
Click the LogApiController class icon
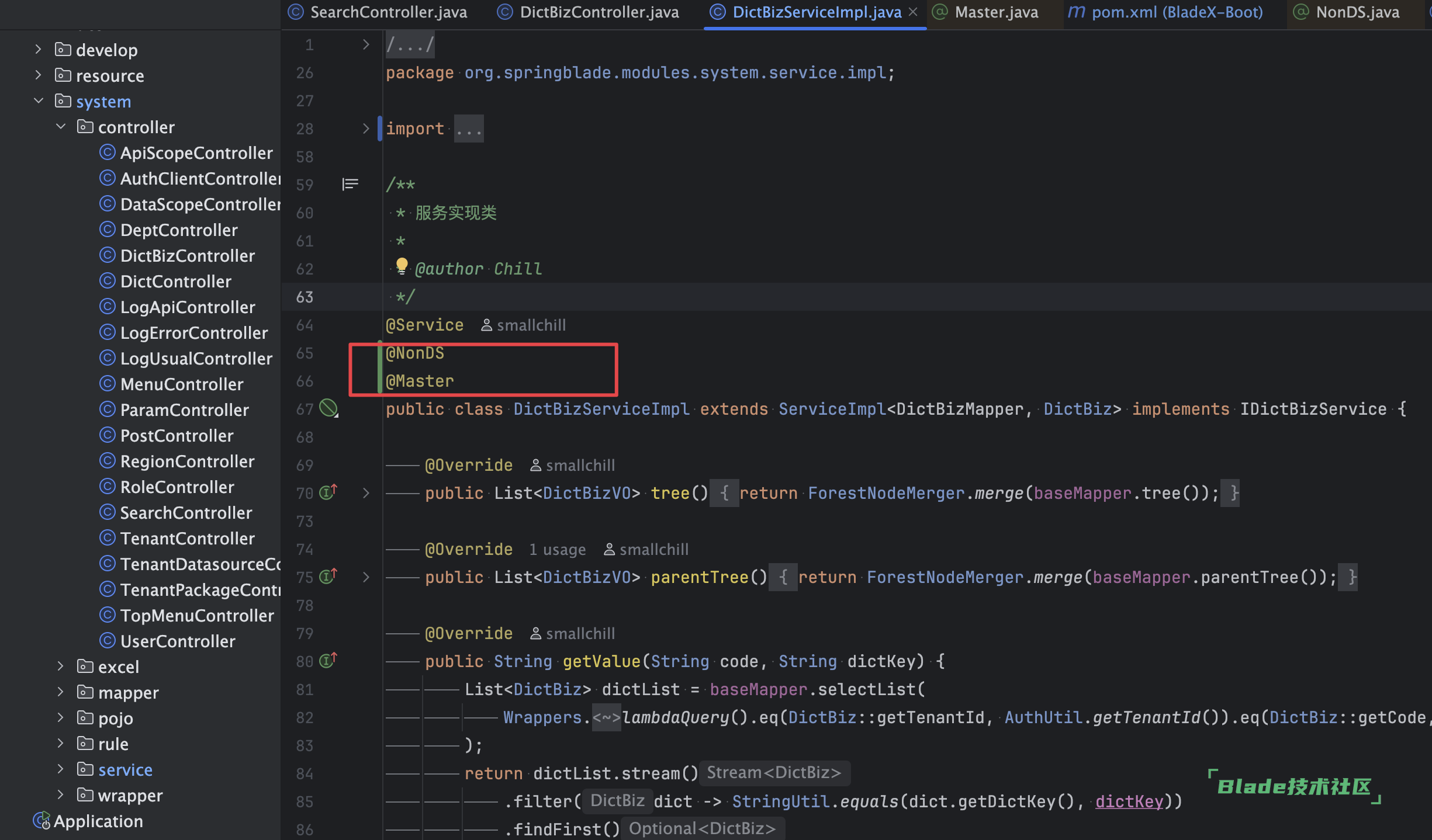coord(107,307)
